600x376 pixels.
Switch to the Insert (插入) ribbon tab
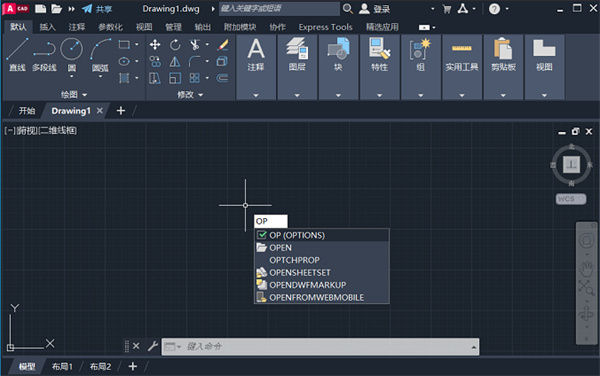click(47, 27)
